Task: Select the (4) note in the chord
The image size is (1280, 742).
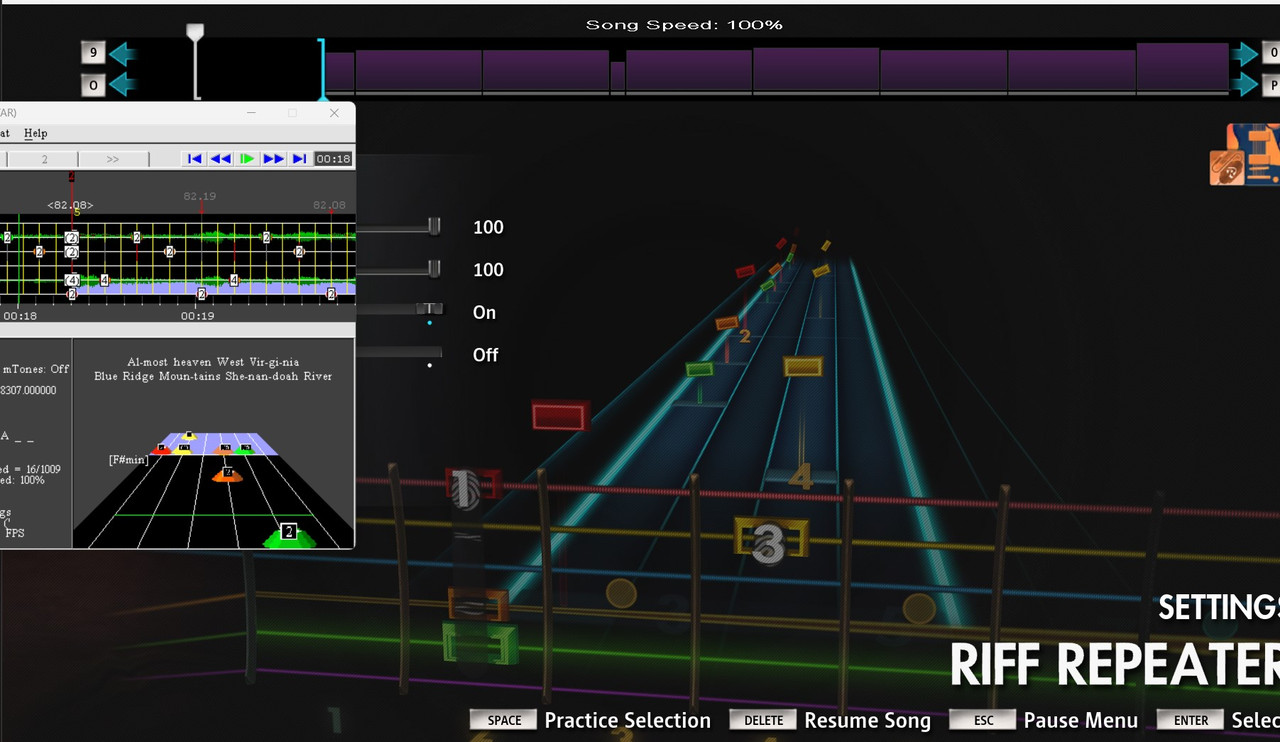Action: pos(72,280)
